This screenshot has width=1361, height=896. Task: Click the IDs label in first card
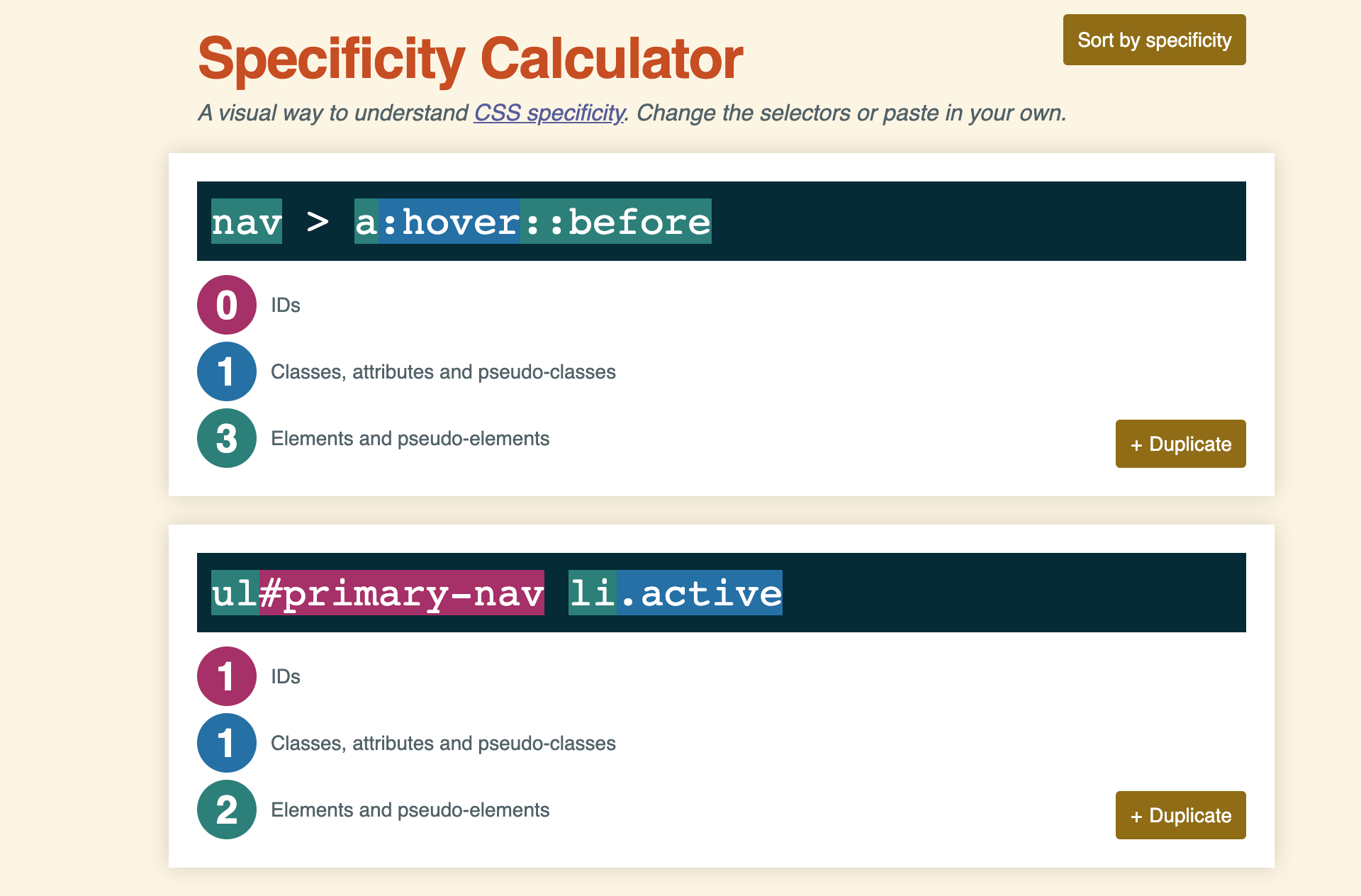pos(286,305)
